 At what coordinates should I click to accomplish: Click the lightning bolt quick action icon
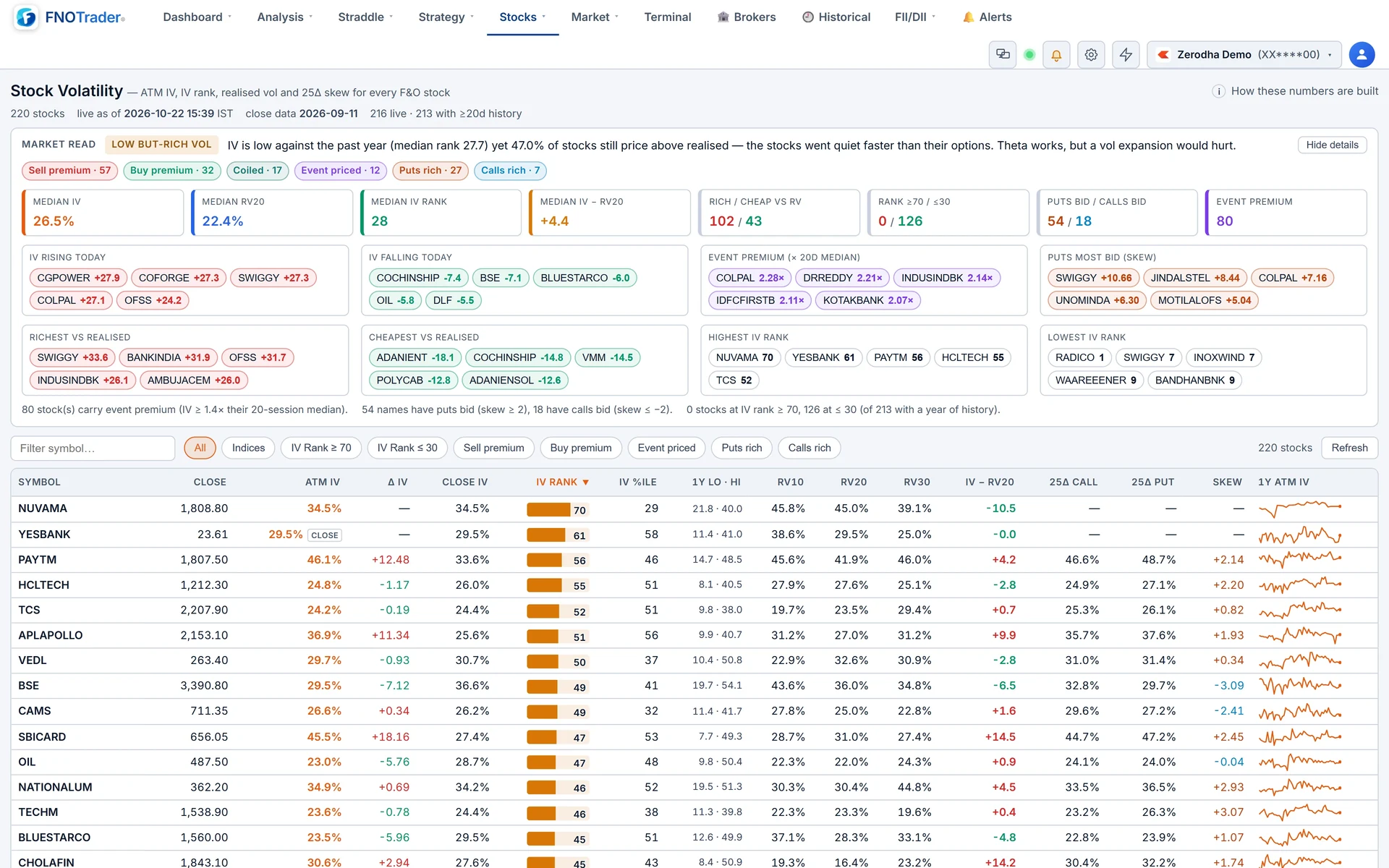(x=1126, y=54)
